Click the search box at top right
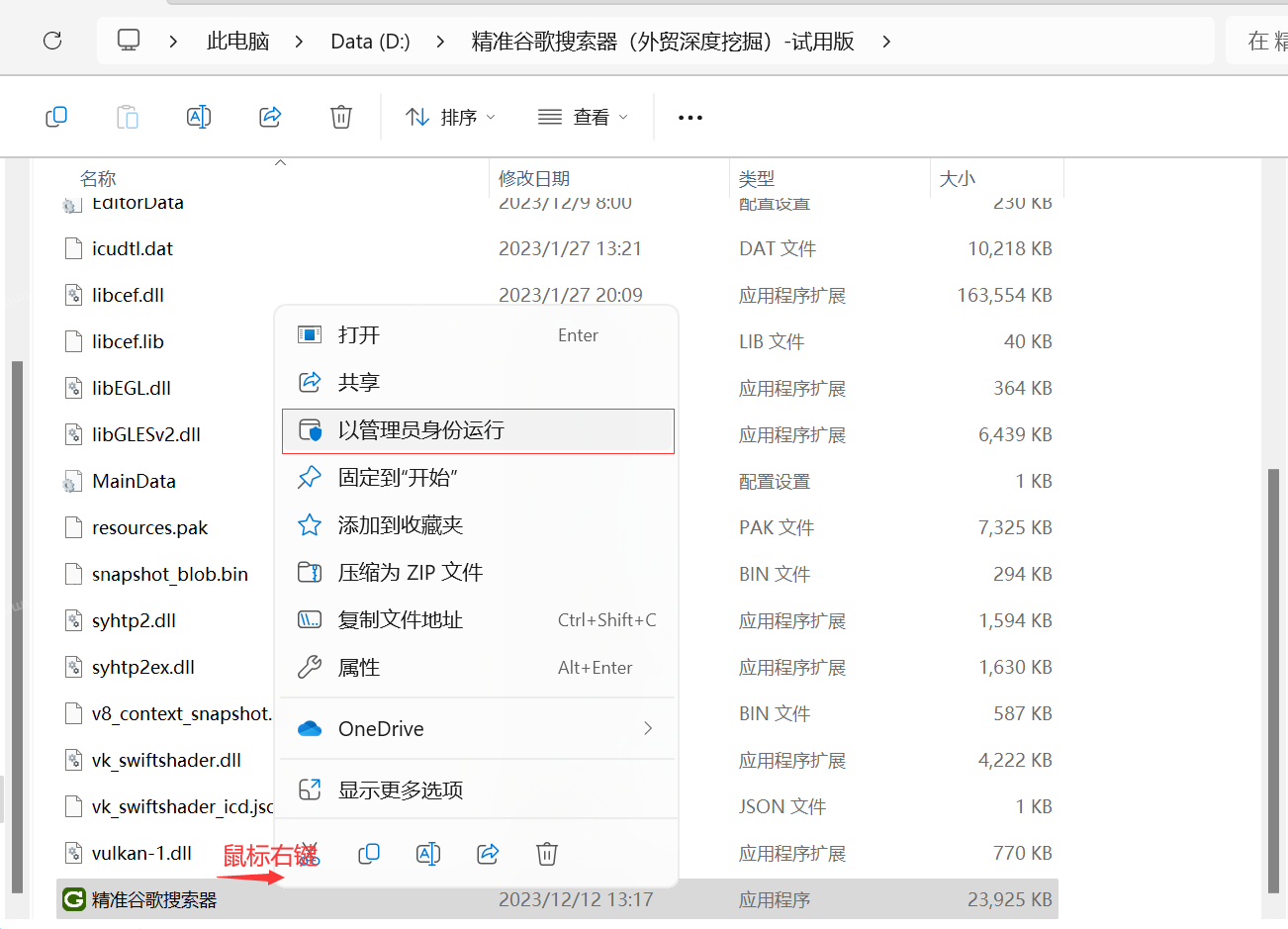The image size is (1288, 929). 1257,42
